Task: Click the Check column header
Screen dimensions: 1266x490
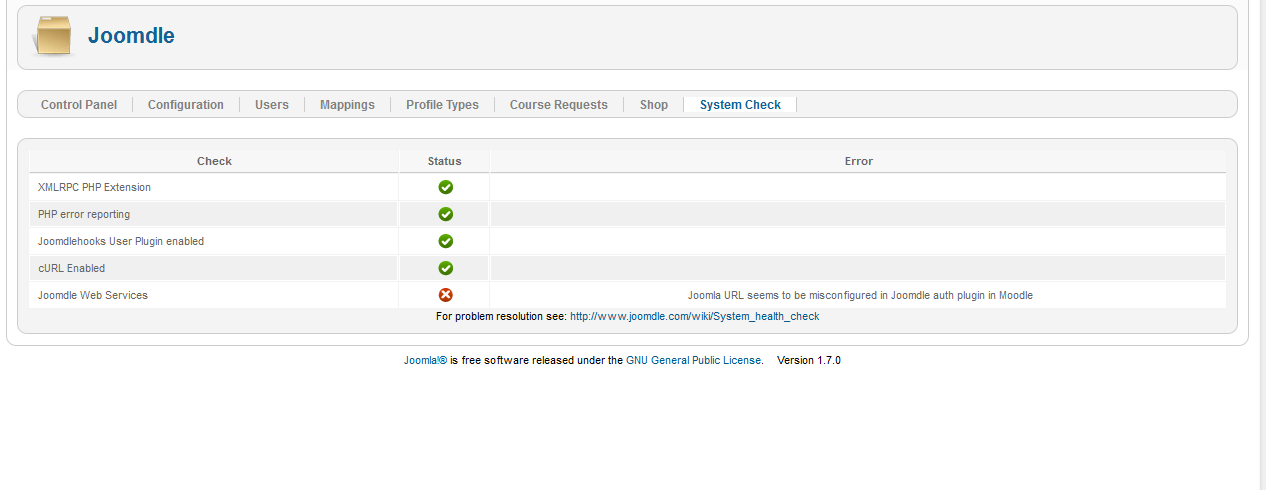Action: click(214, 161)
